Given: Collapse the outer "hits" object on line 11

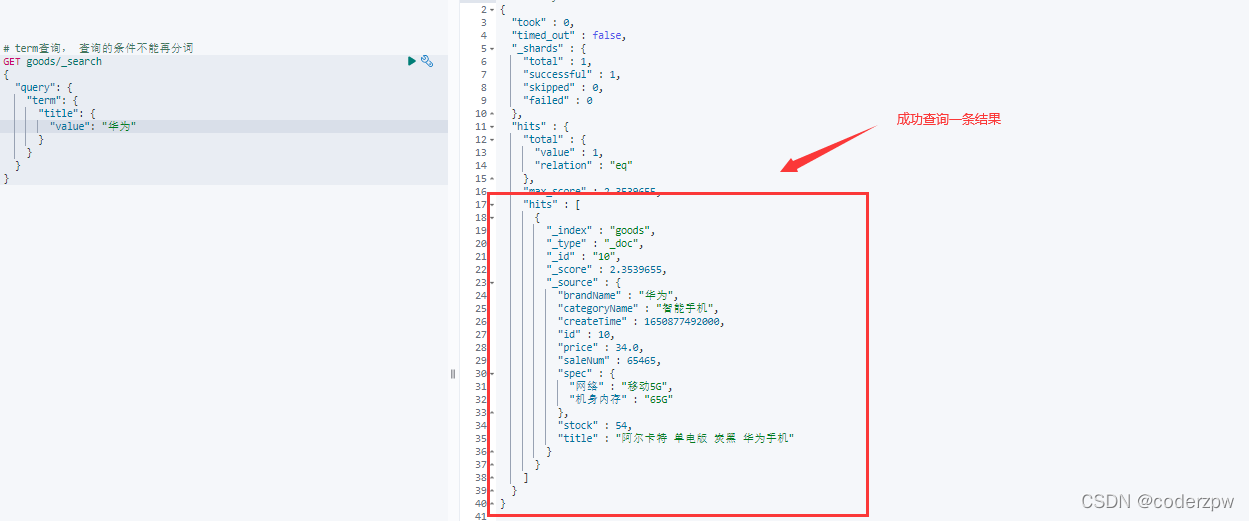Looking at the screenshot, I should [x=491, y=126].
